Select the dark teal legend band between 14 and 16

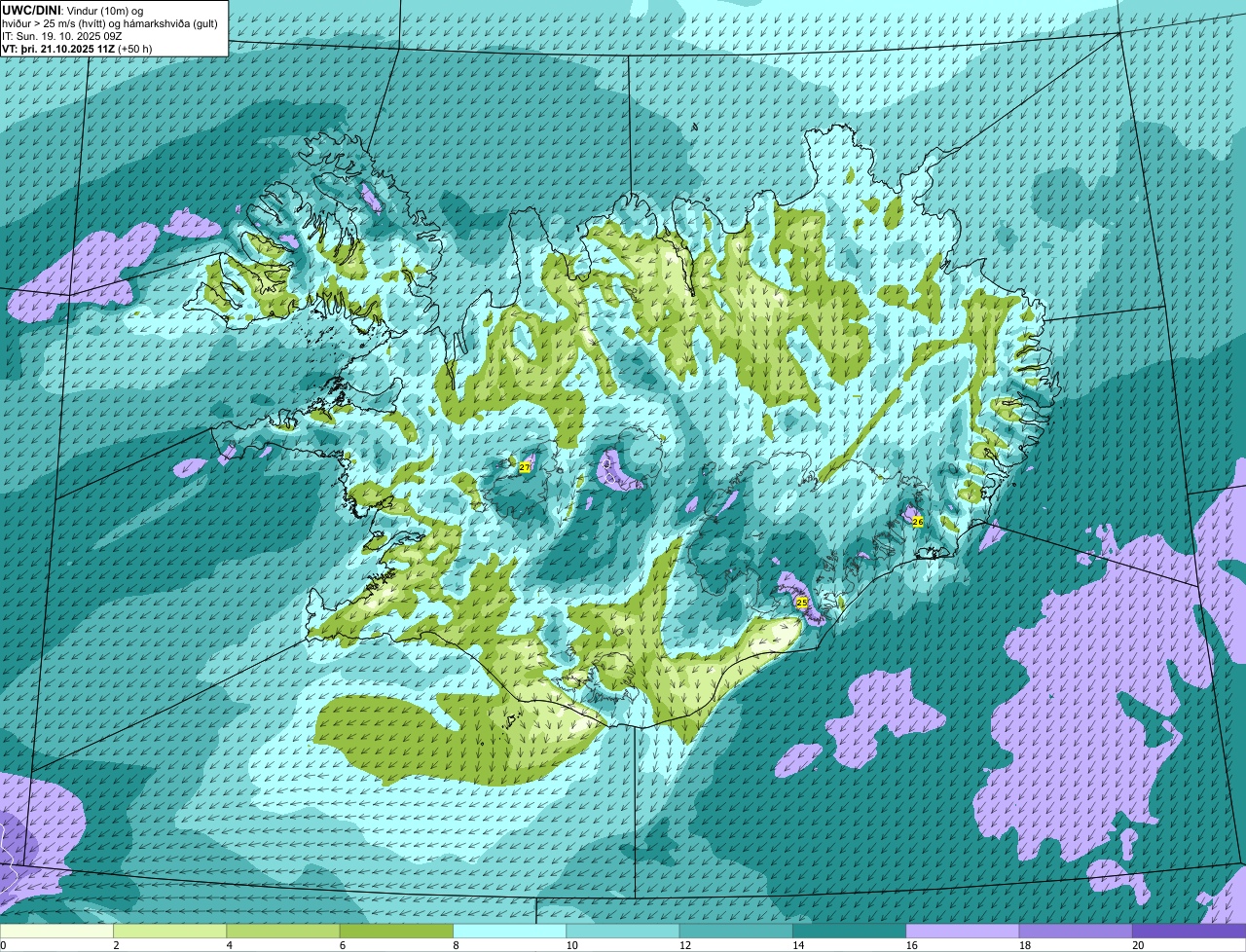pos(849,931)
